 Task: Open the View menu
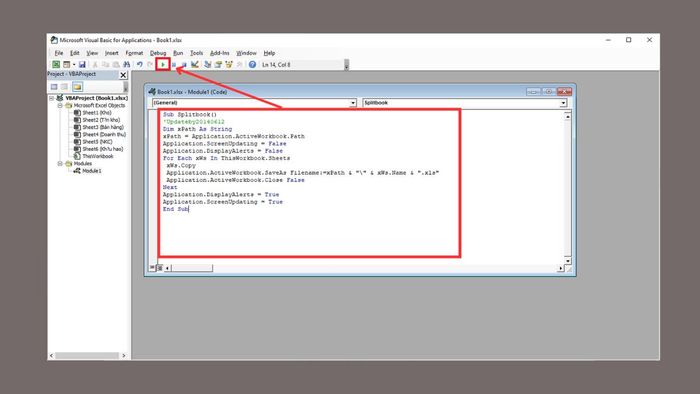click(92, 53)
